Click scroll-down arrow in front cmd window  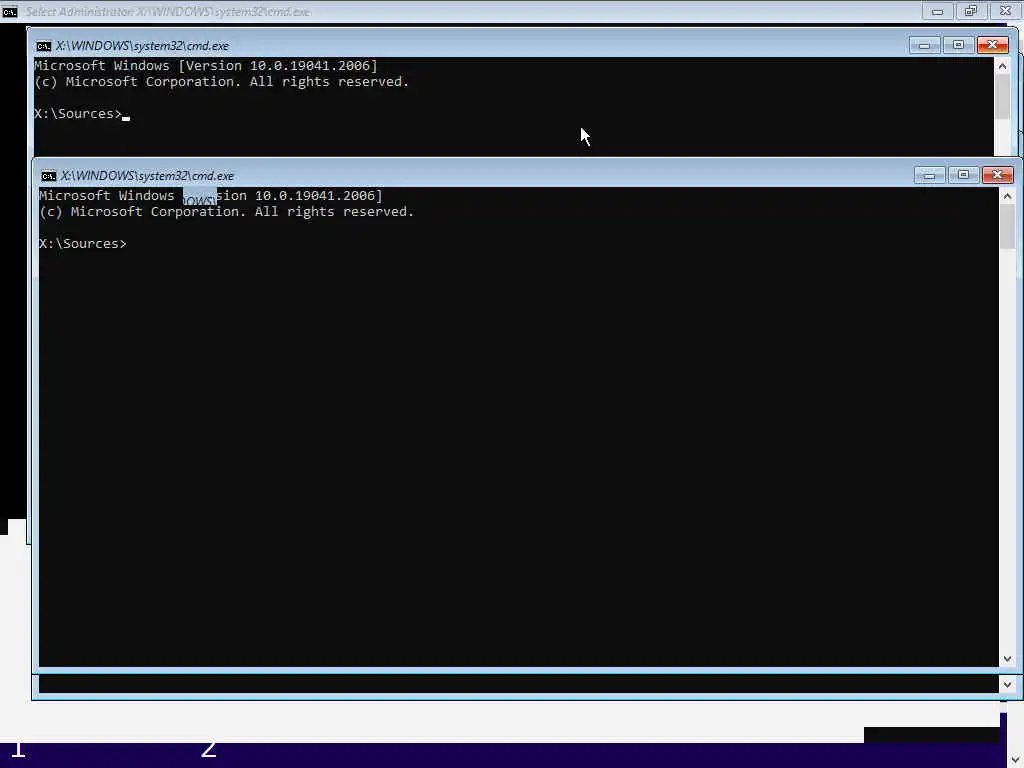(1007, 659)
